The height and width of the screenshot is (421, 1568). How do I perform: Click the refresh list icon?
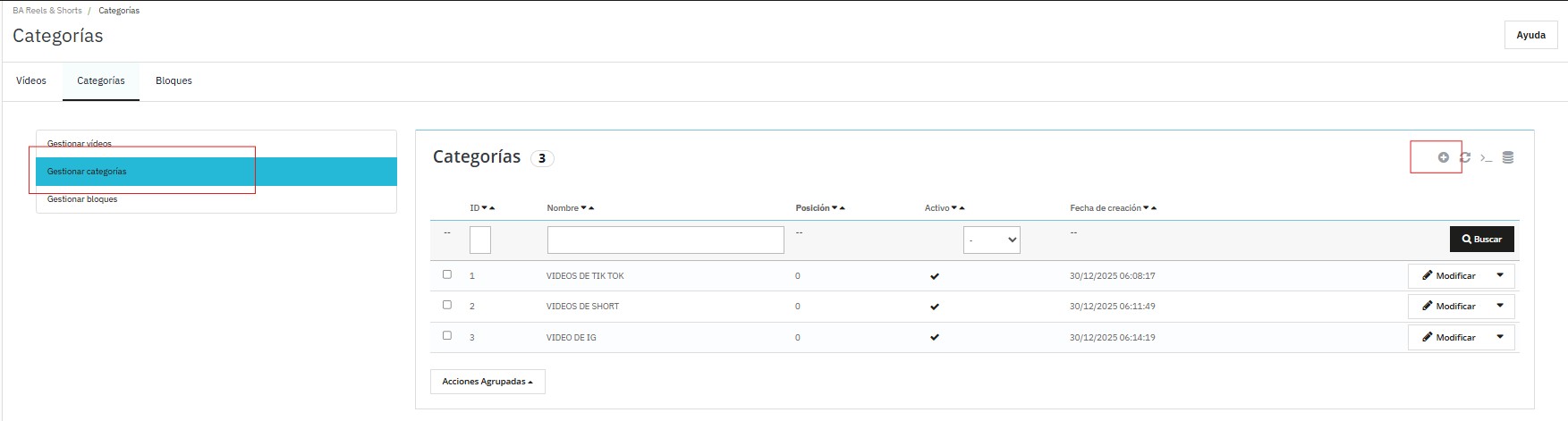tap(1465, 157)
